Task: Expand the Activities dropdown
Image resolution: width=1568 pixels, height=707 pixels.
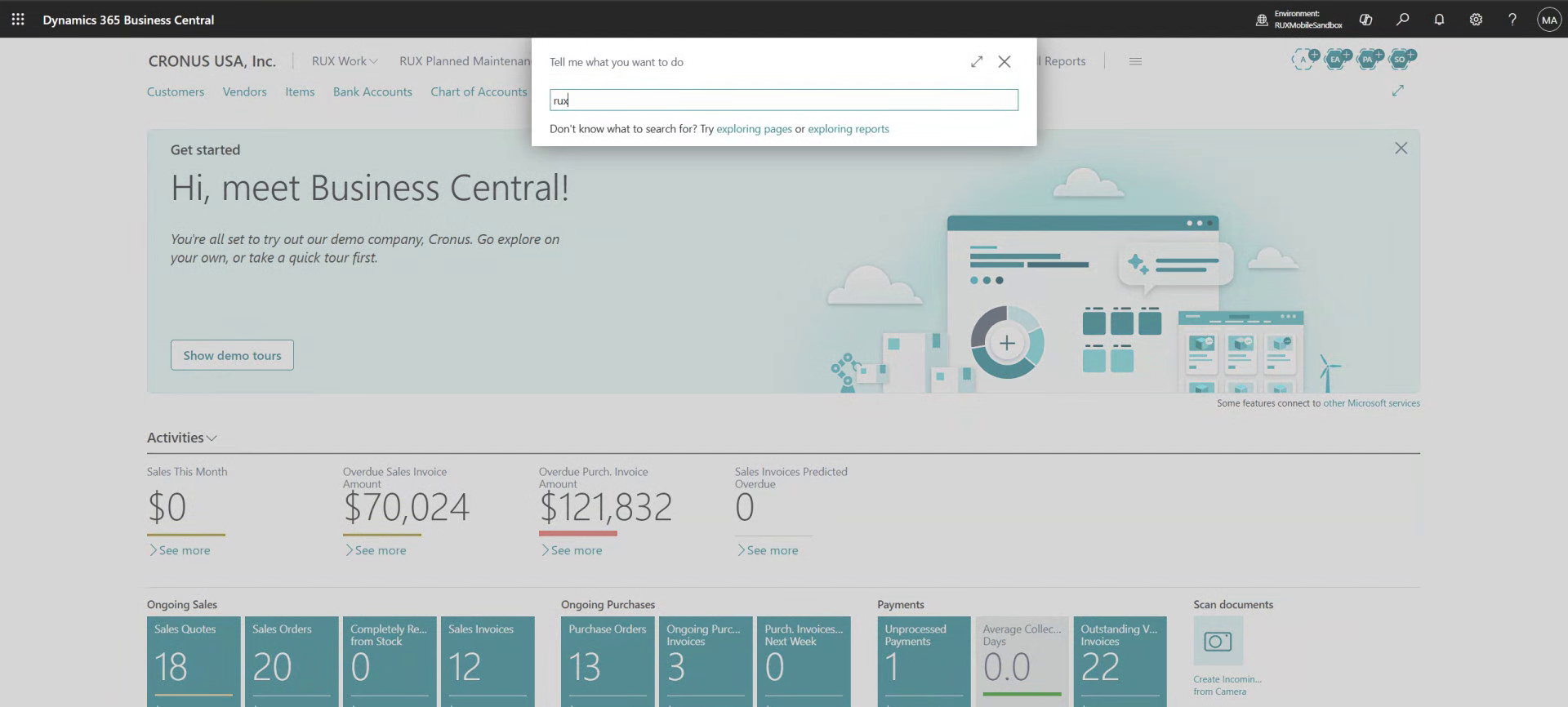Action: (x=182, y=438)
